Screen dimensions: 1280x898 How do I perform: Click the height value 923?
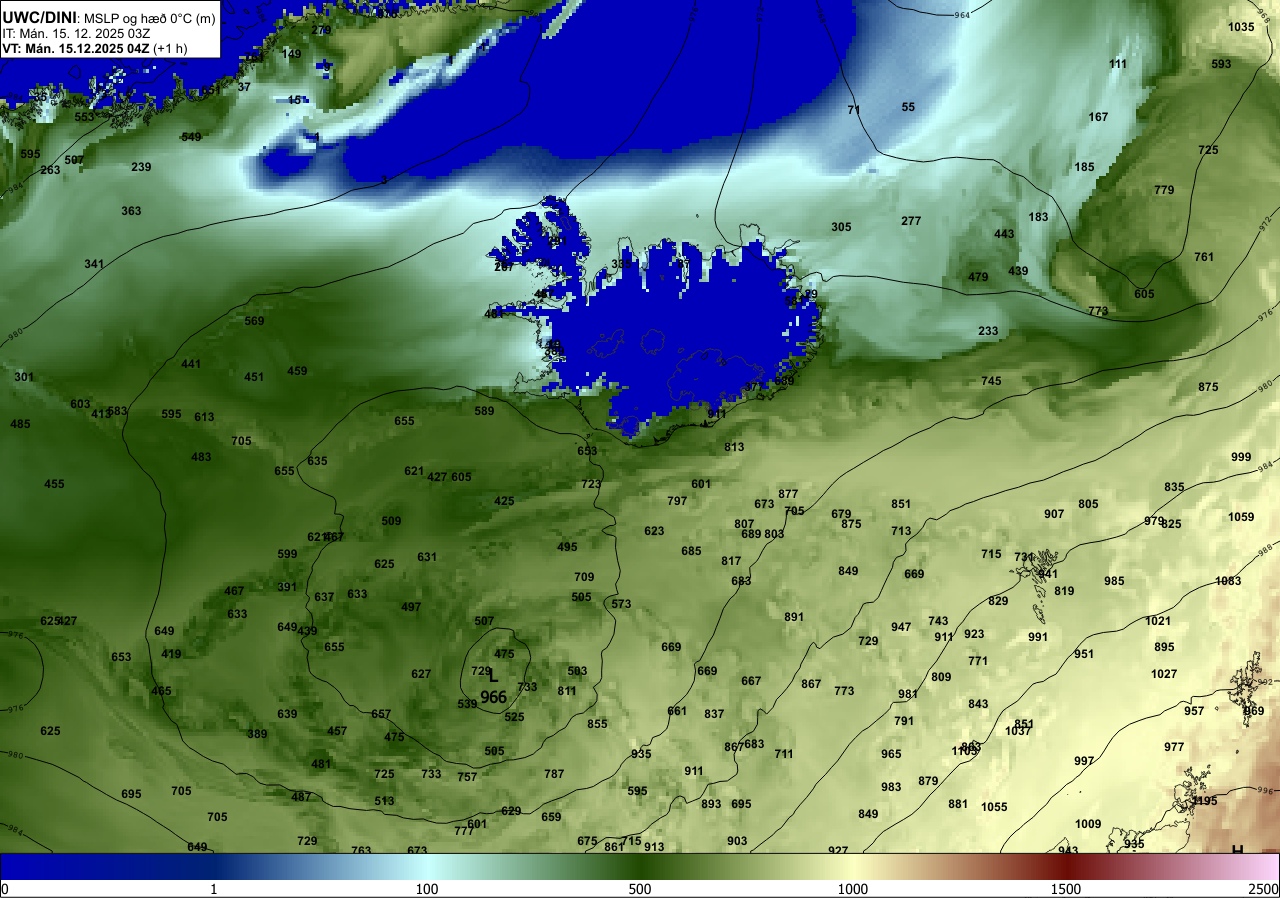pyautogui.click(x=974, y=634)
